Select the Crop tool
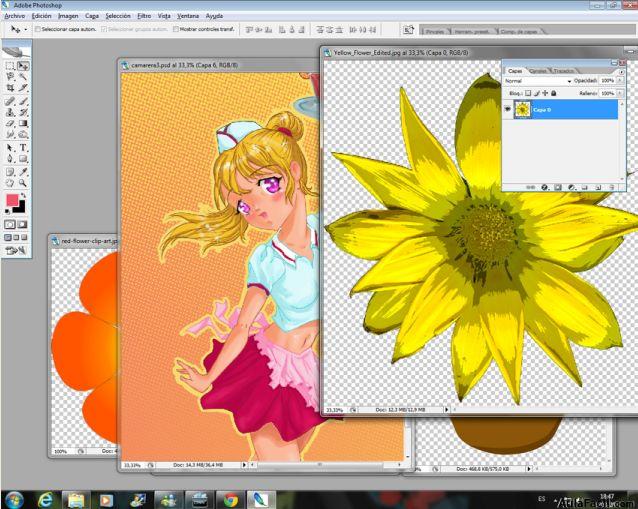 coord(10,87)
